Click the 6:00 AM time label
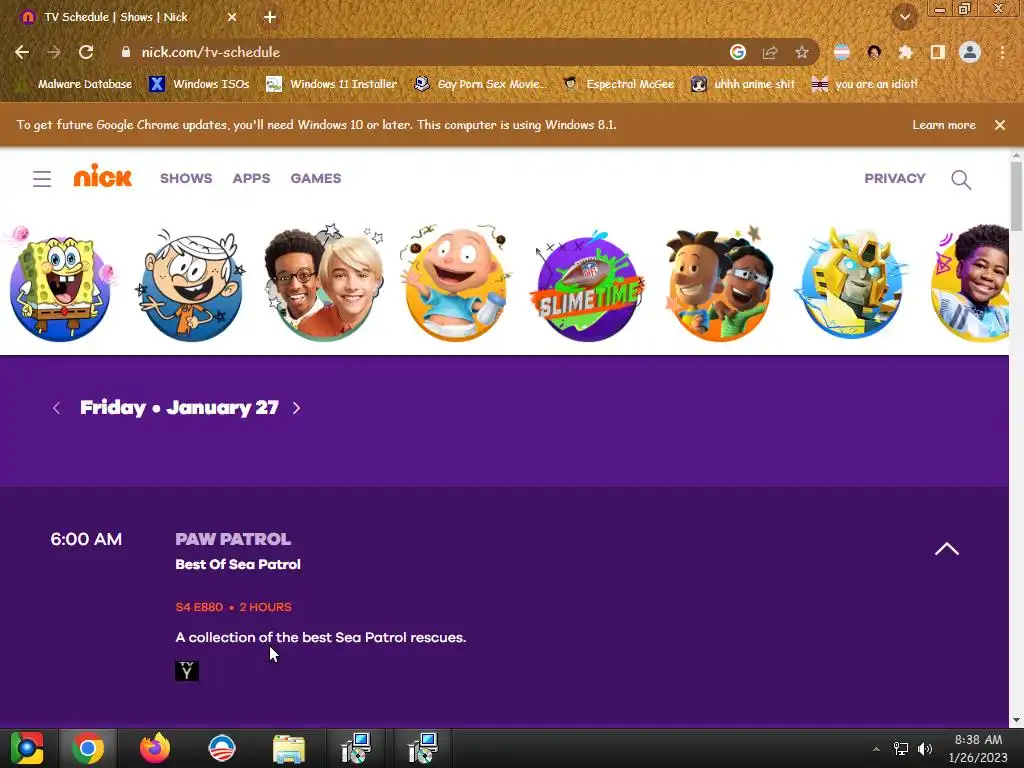The image size is (1024, 768). pyautogui.click(x=86, y=539)
